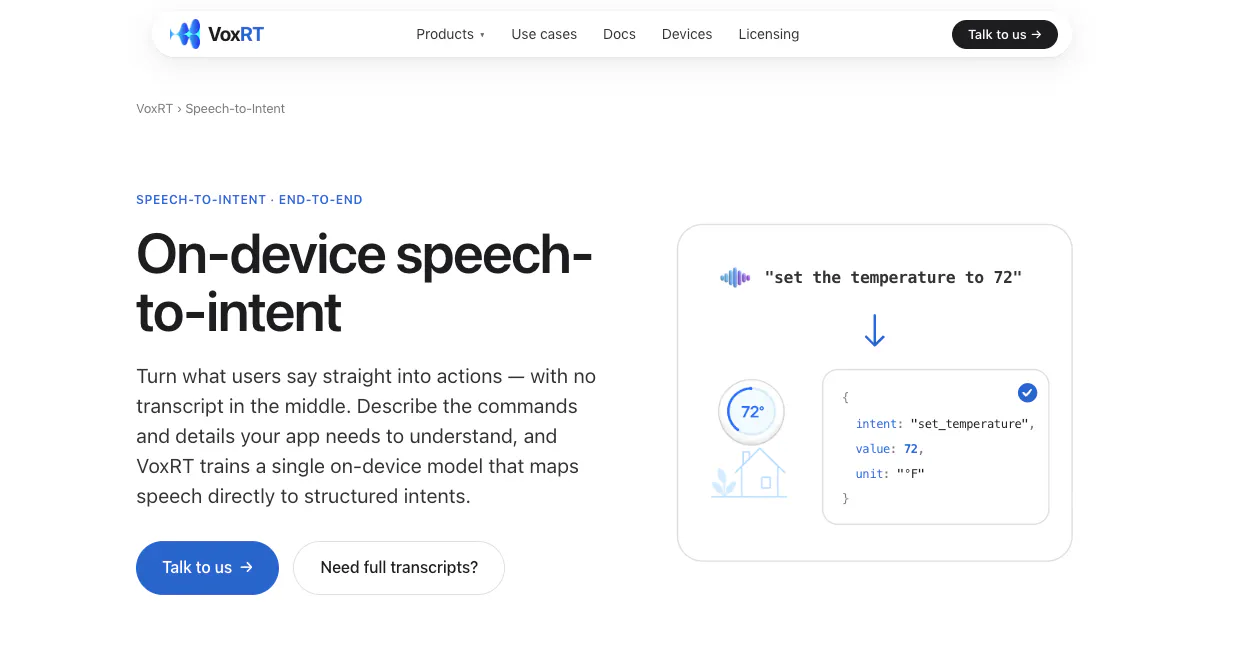Viewport: 1252px width, 646px height.
Task: Click the On-device speech-to-intent heading
Action: [364, 283]
